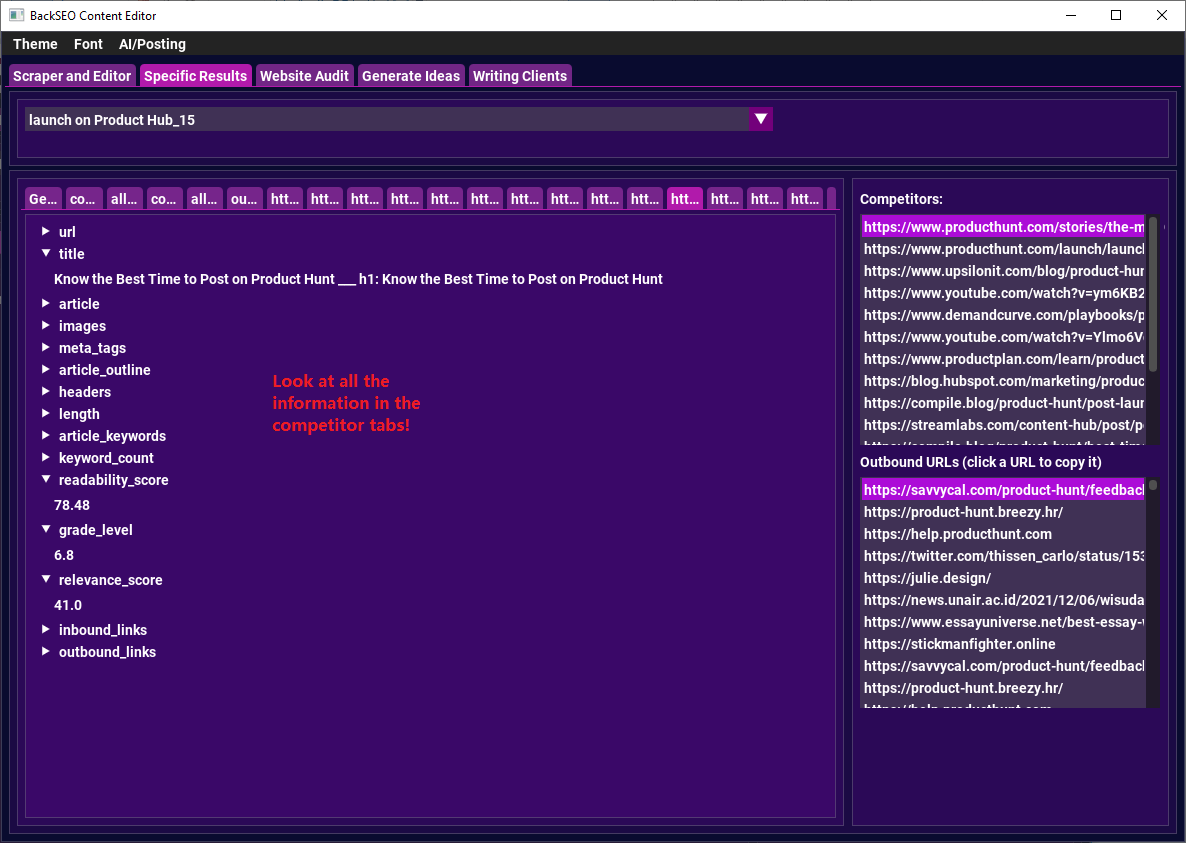This screenshot has height=843, width=1186.
Task: Switch to Scraper and Editor tab
Action: tap(72, 76)
